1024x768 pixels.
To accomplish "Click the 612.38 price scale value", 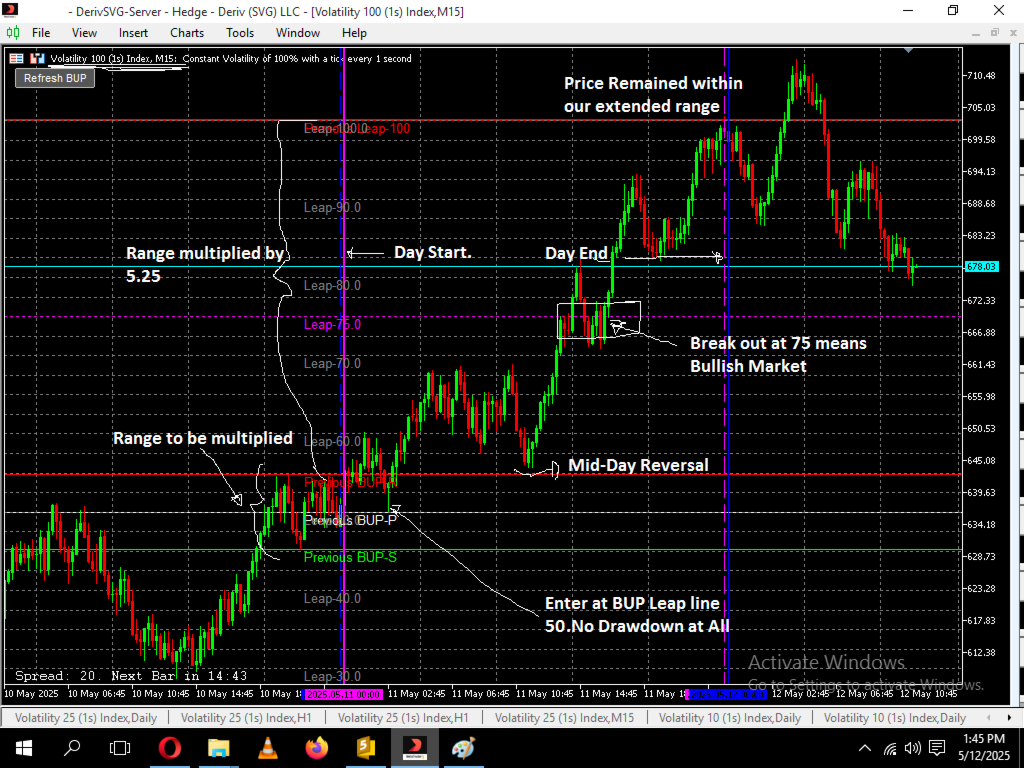I will (x=981, y=652).
